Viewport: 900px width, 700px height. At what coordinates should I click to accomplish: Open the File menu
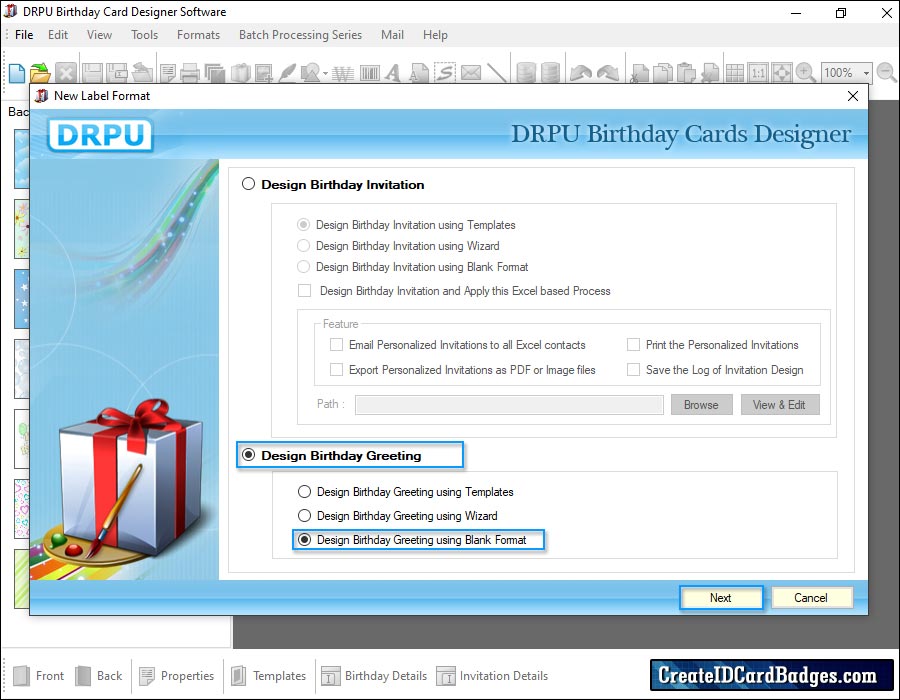pyautogui.click(x=24, y=34)
